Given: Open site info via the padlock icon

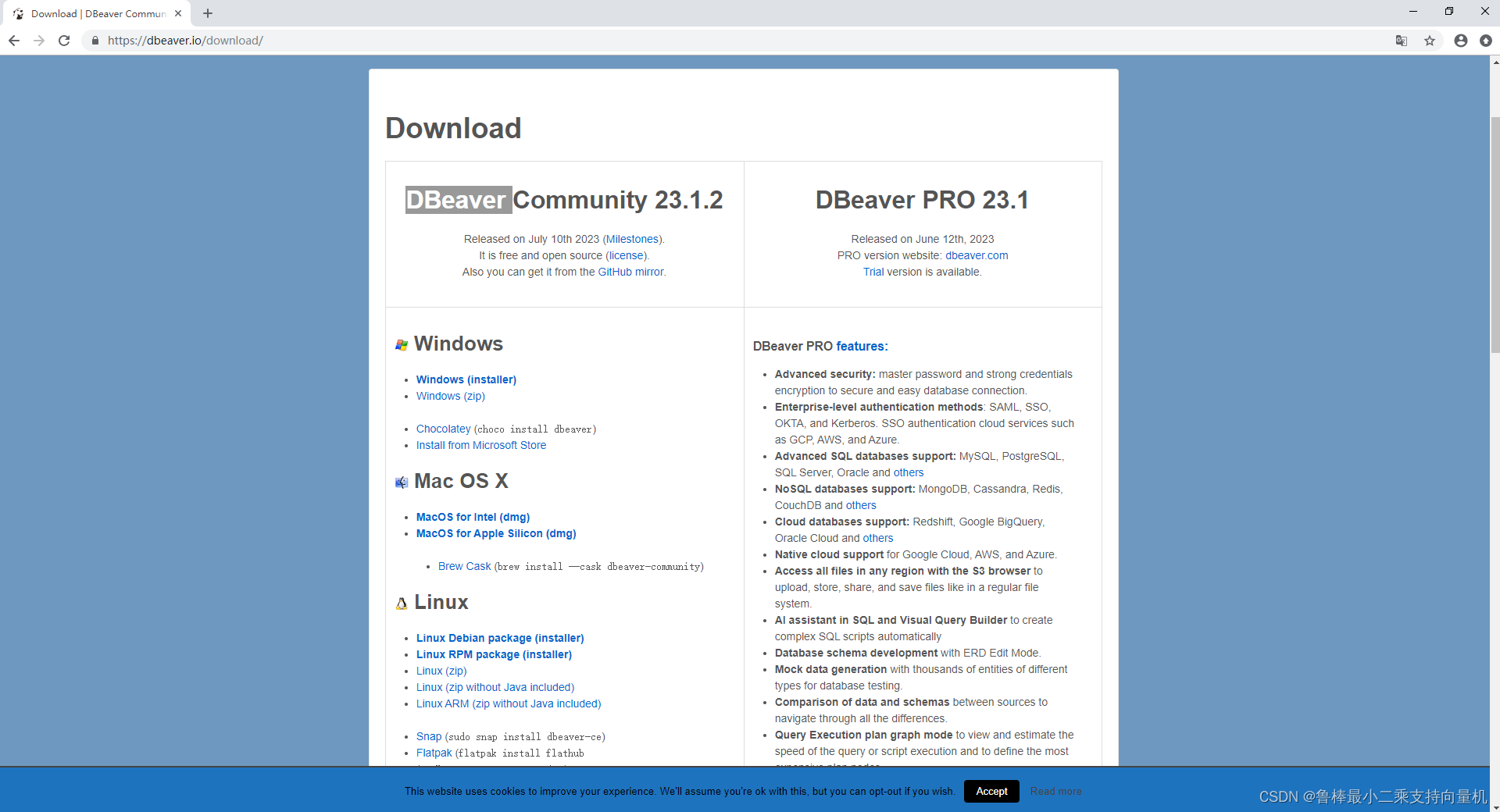Looking at the screenshot, I should tap(95, 41).
